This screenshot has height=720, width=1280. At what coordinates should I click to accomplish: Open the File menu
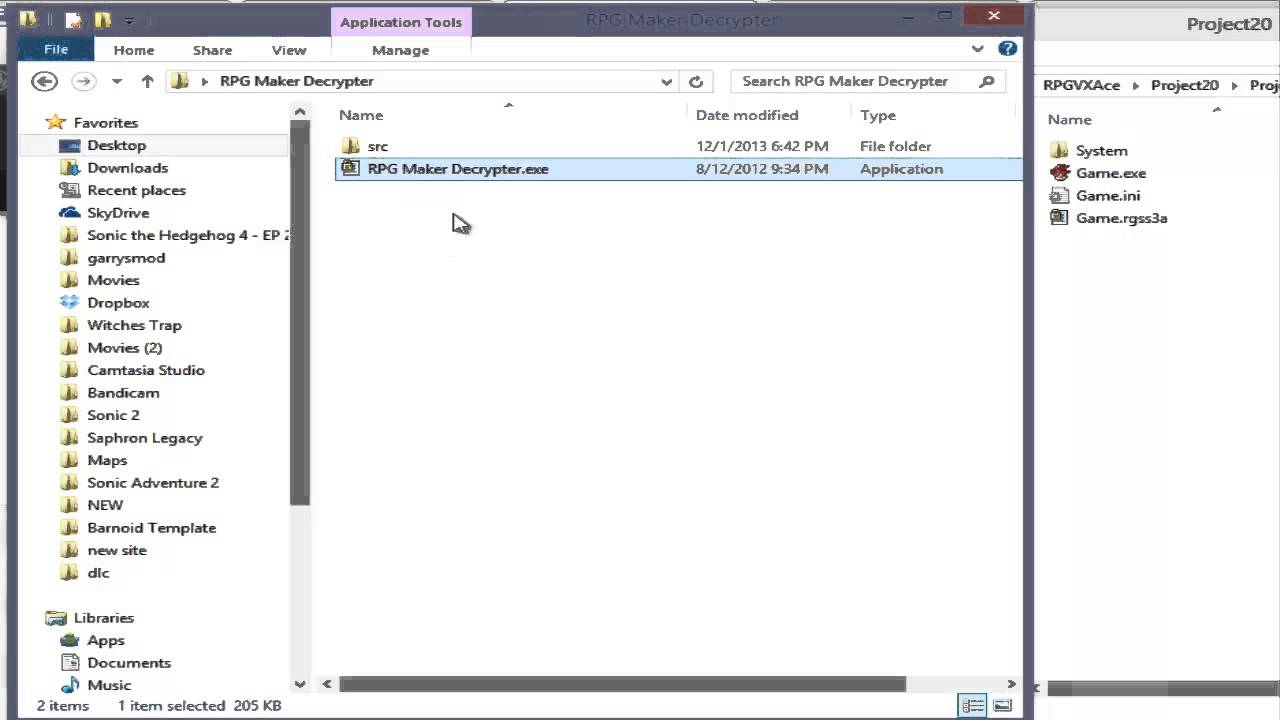click(56, 49)
